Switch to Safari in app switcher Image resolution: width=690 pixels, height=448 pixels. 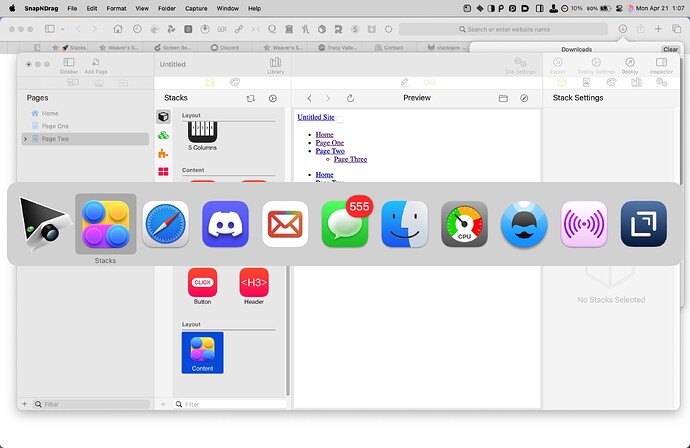(165, 224)
